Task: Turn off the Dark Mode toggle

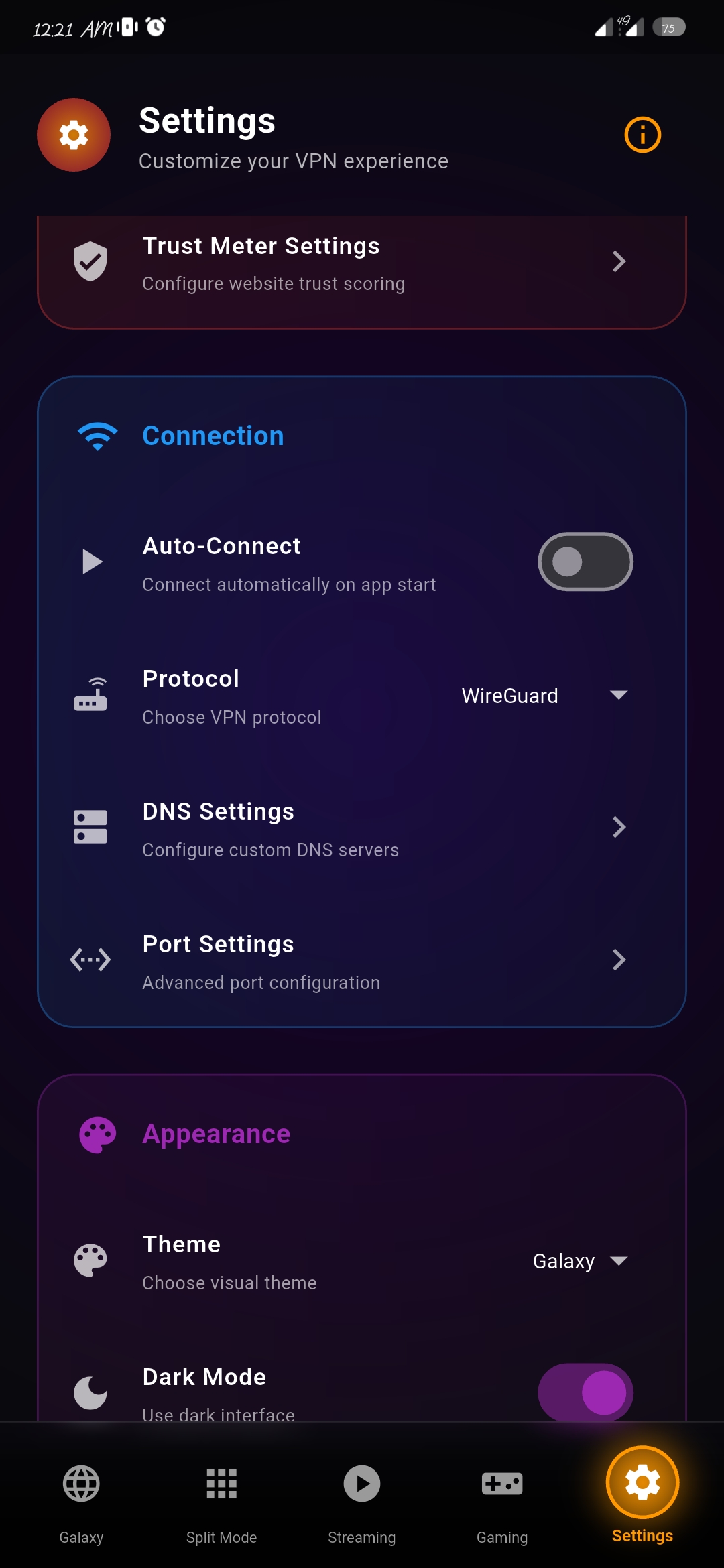Action: pos(585,1391)
